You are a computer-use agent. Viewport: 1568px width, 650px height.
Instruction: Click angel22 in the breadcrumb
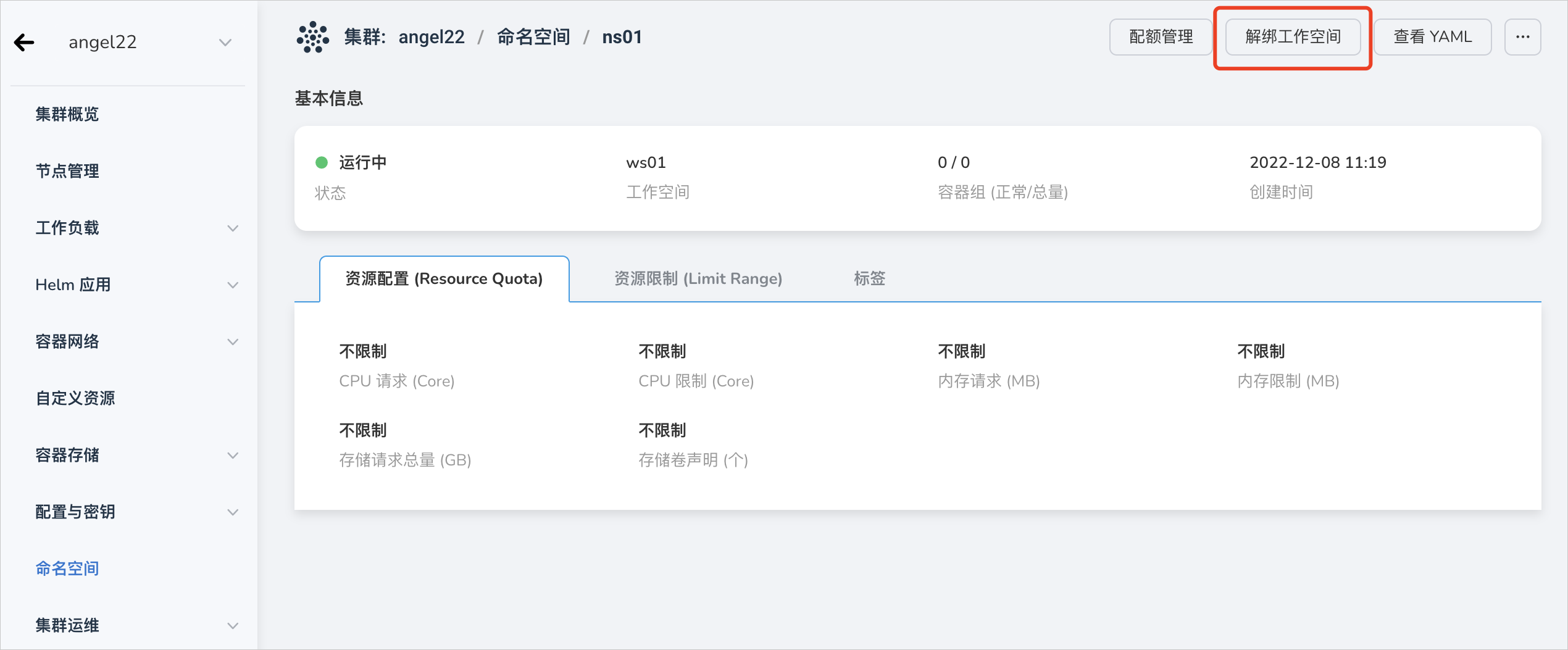pos(432,37)
